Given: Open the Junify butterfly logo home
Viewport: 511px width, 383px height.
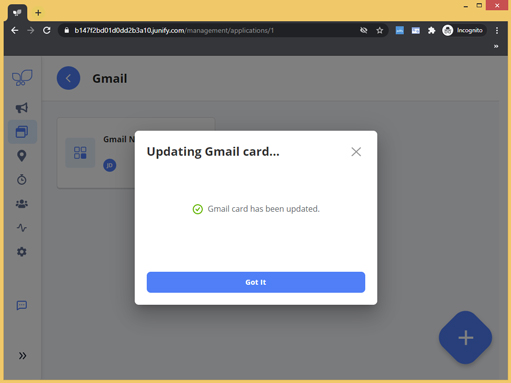Looking at the screenshot, I should click(22, 78).
